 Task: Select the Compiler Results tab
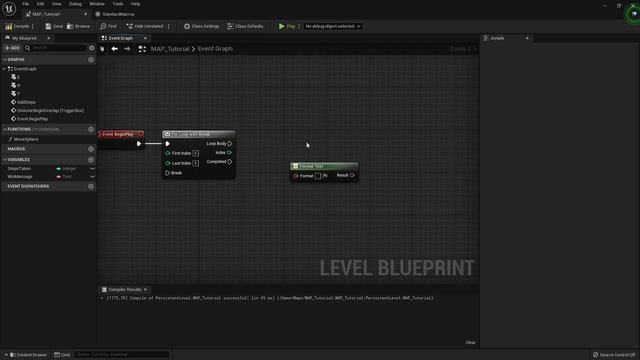pyautogui.click(x=125, y=289)
